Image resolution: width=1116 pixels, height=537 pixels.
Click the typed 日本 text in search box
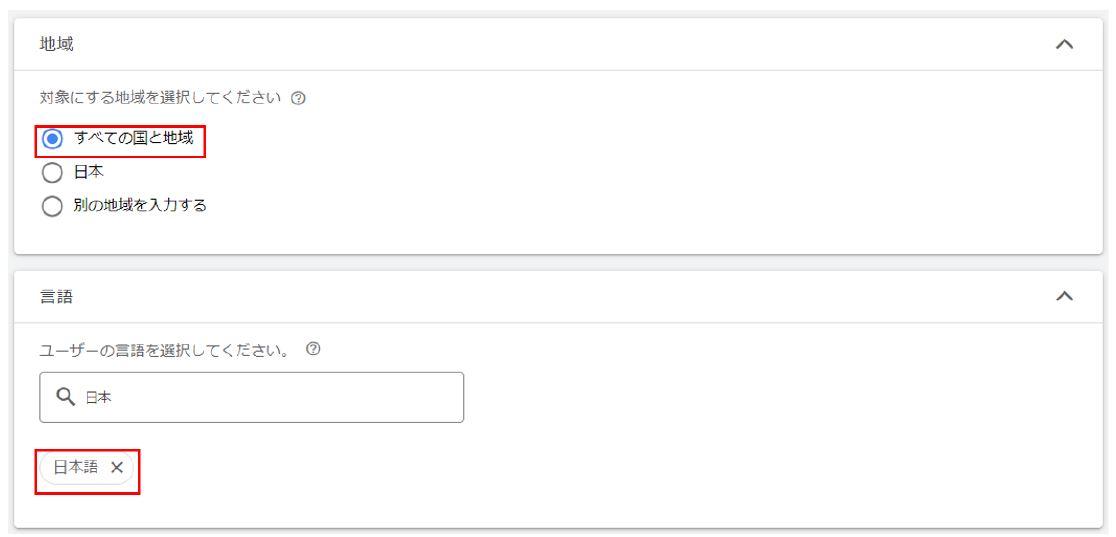pos(98,397)
